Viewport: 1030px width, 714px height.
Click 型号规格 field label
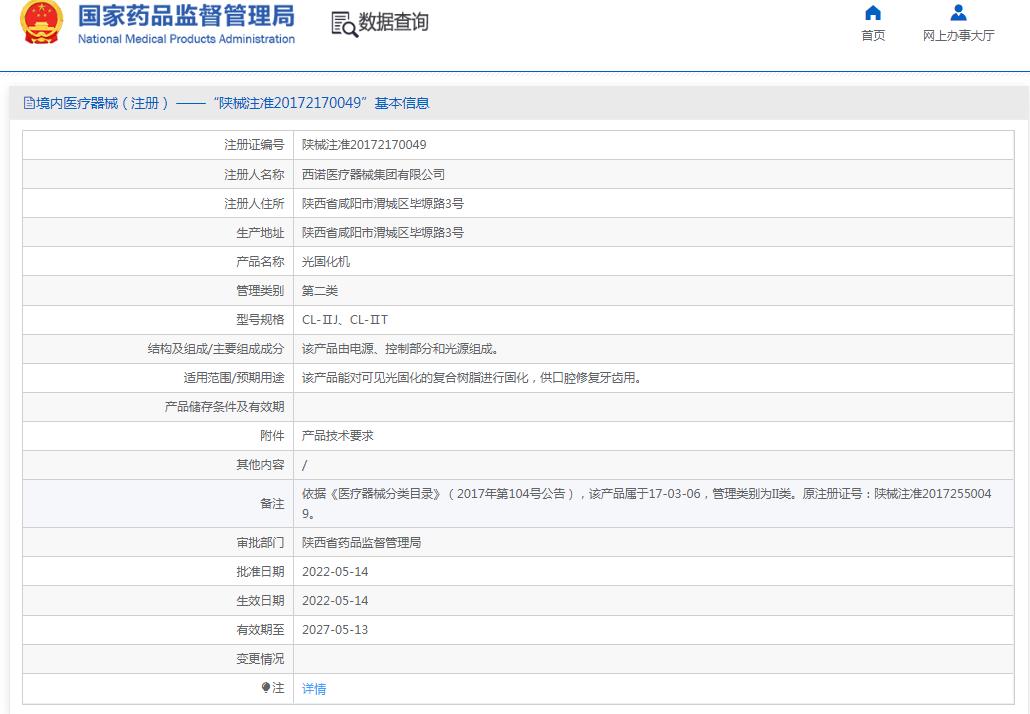tap(260, 320)
